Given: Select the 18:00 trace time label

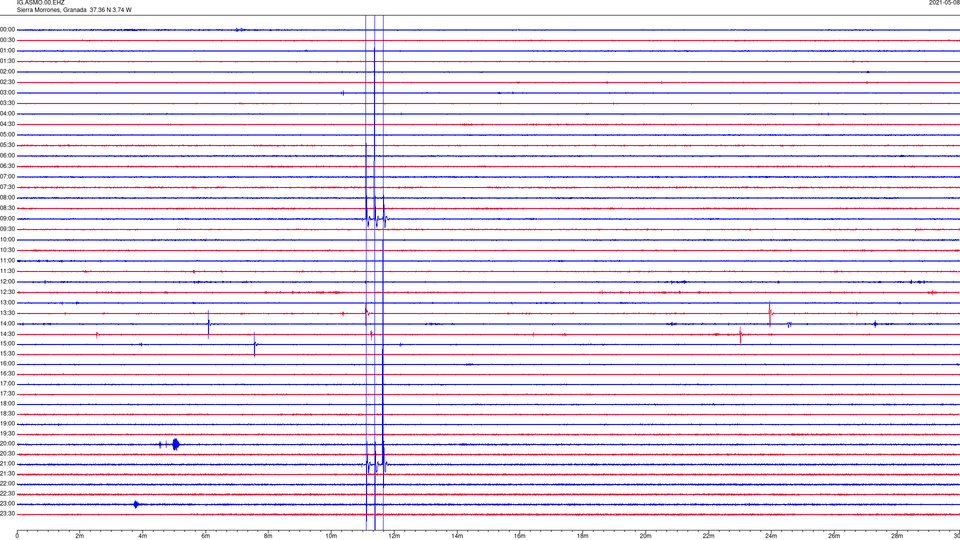Looking at the screenshot, I should tap(7, 404).
